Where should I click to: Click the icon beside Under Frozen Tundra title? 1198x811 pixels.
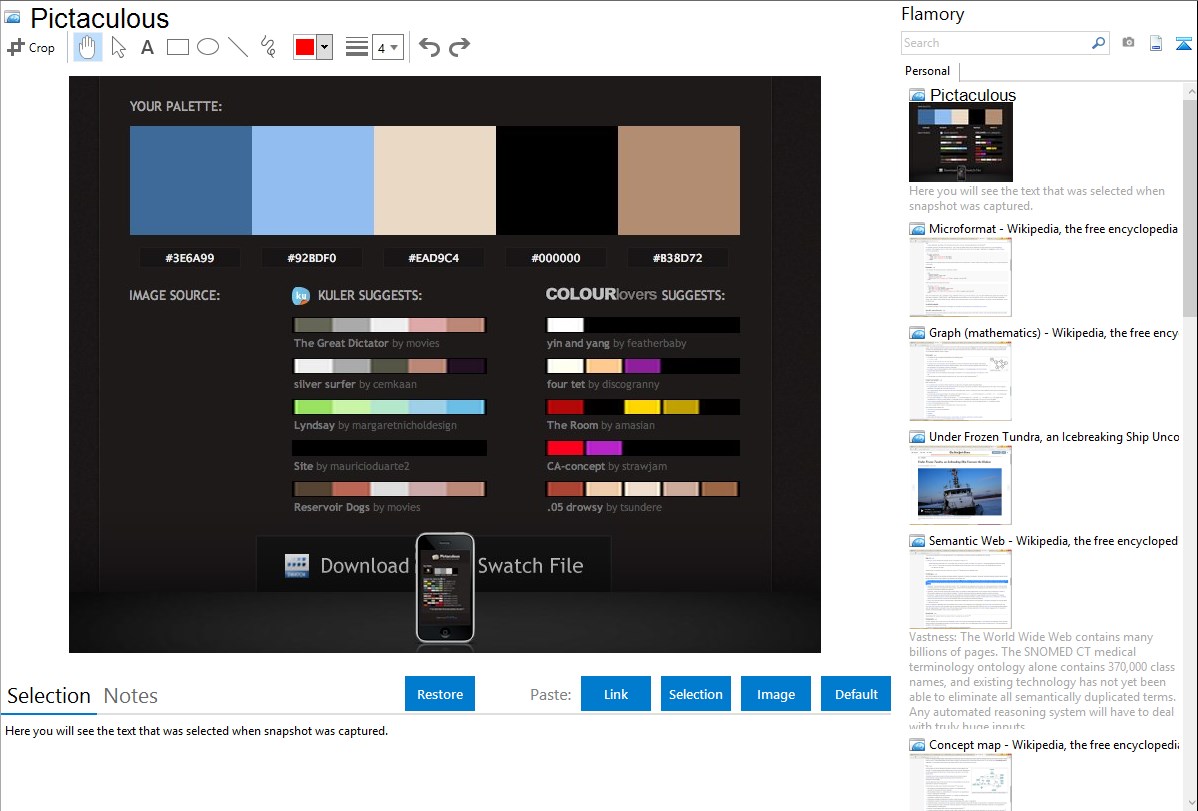click(917, 437)
